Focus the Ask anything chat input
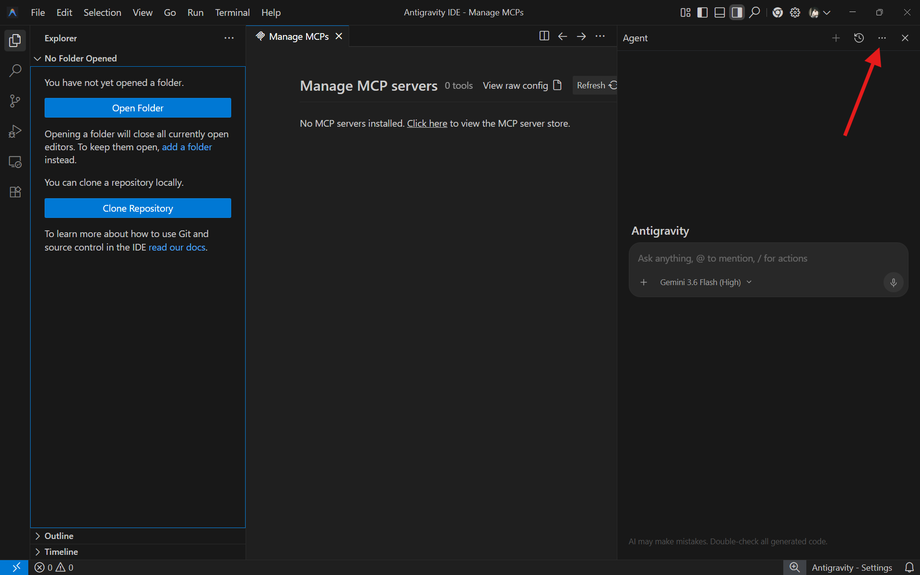The width and height of the screenshot is (920, 575). (767, 258)
